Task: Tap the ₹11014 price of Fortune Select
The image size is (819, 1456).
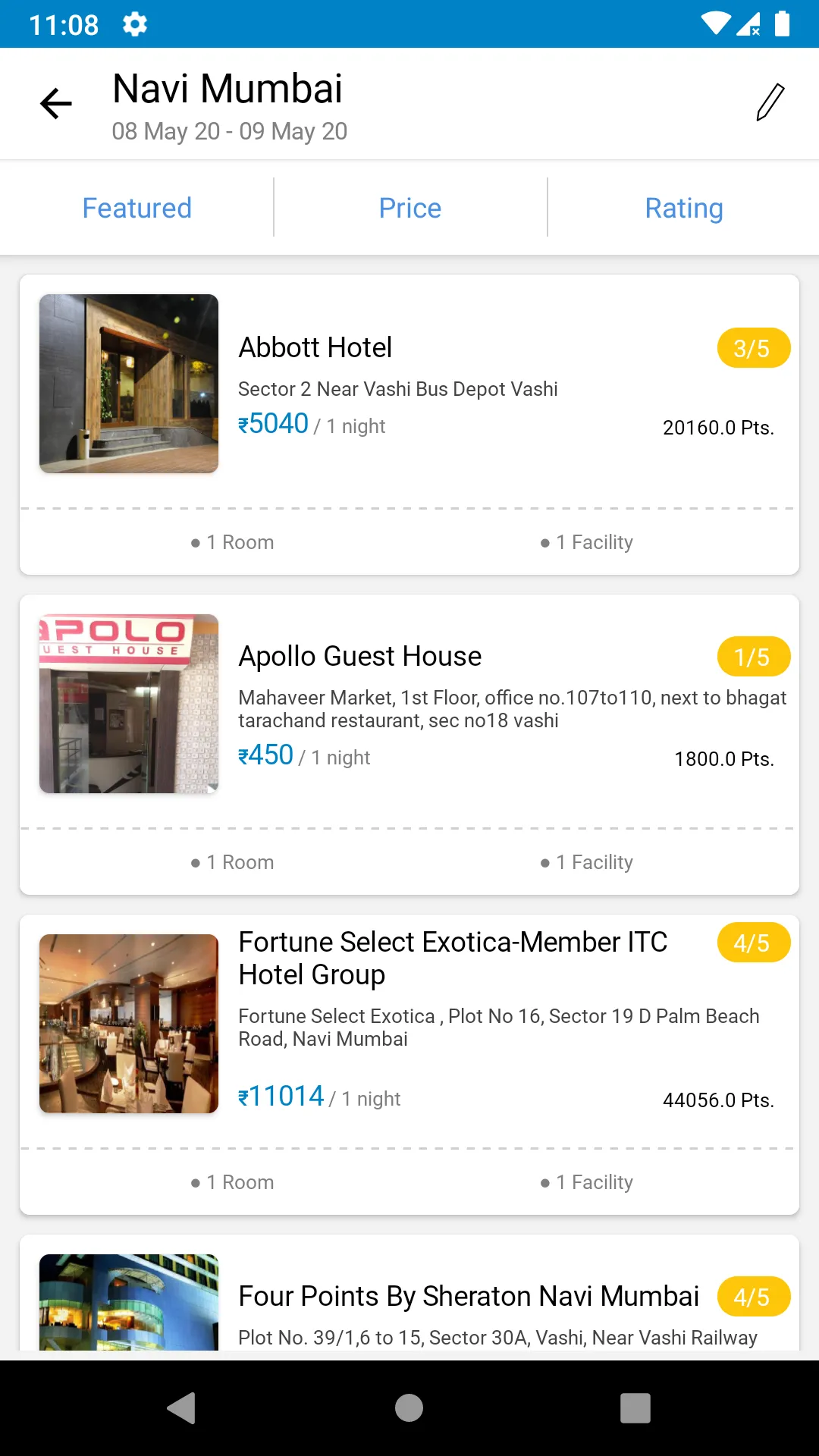Action: 281,1097
